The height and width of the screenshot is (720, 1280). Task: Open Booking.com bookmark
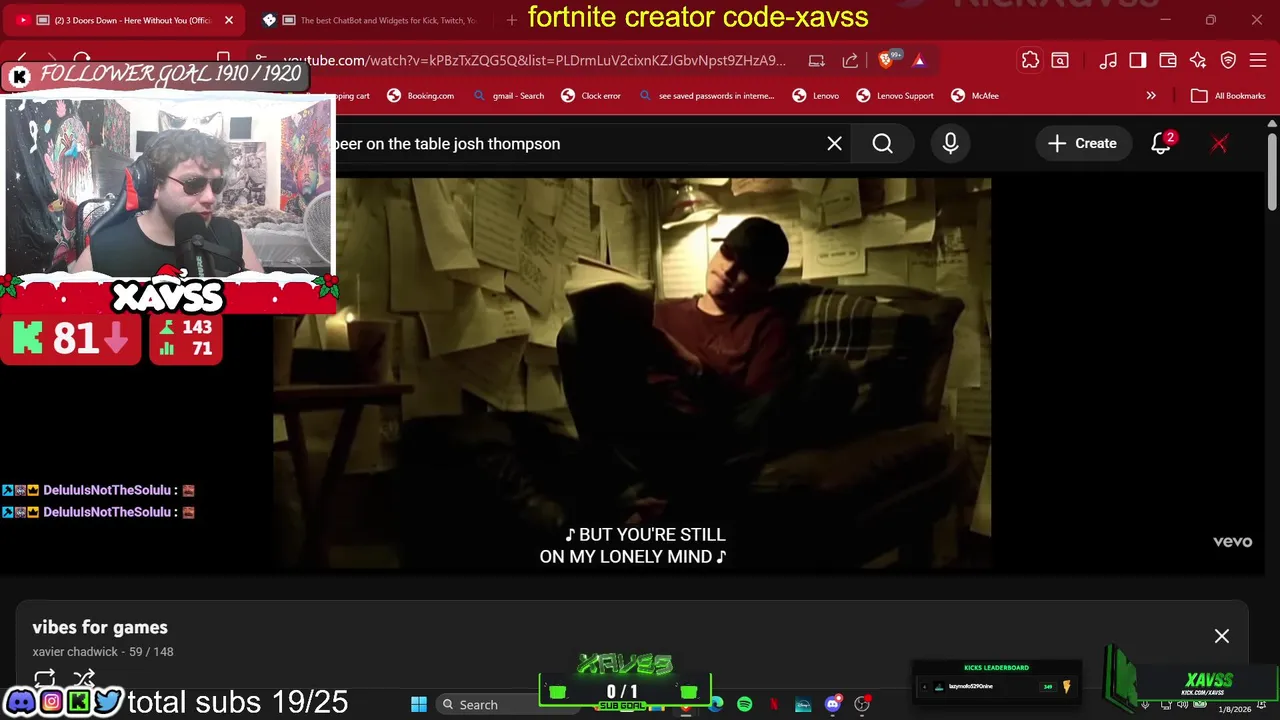(x=420, y=96)
